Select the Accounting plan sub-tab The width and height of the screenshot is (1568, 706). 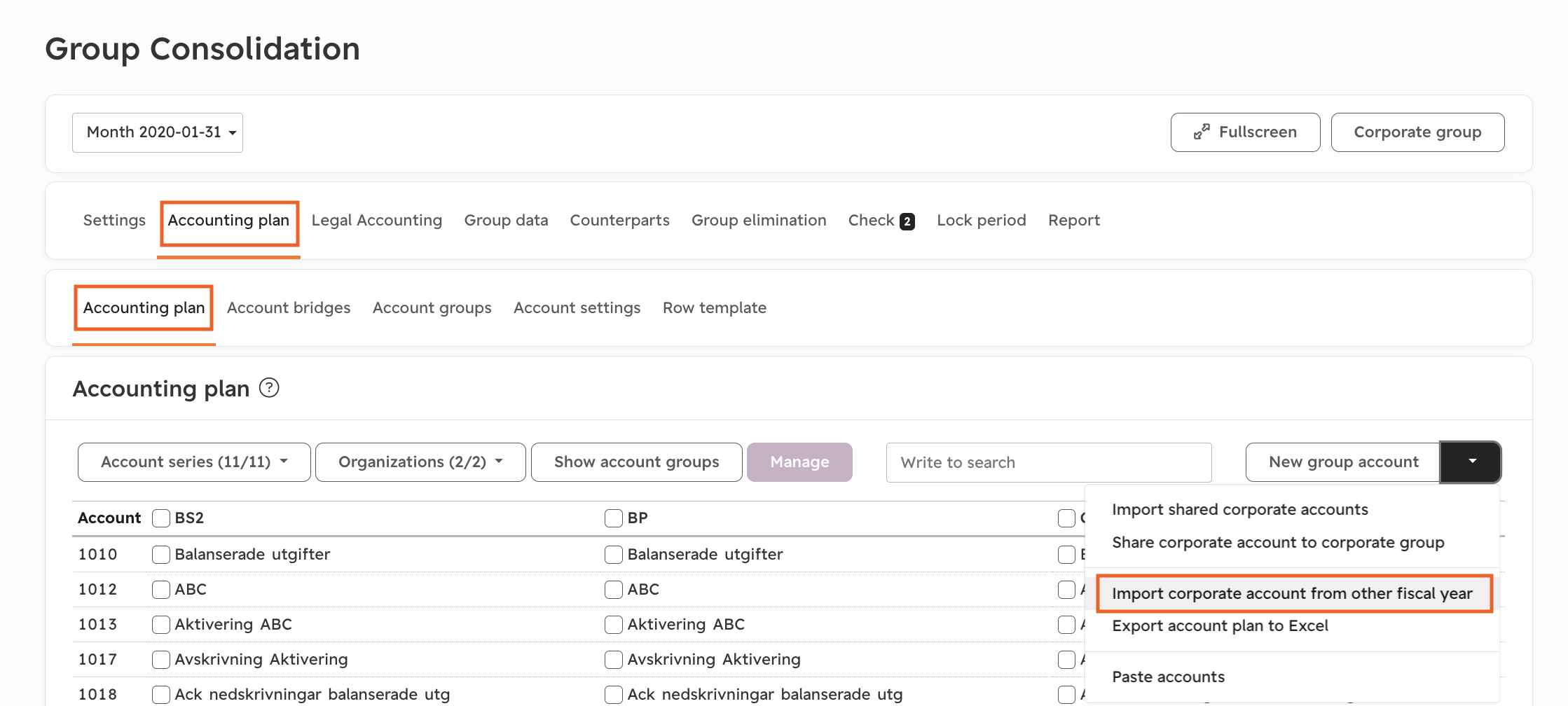[144, 308]
